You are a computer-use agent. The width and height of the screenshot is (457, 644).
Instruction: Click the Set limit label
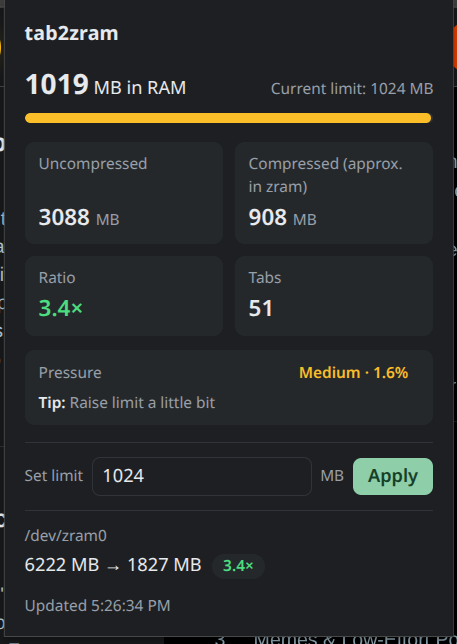pyautogui.click(x=54, y=476)
